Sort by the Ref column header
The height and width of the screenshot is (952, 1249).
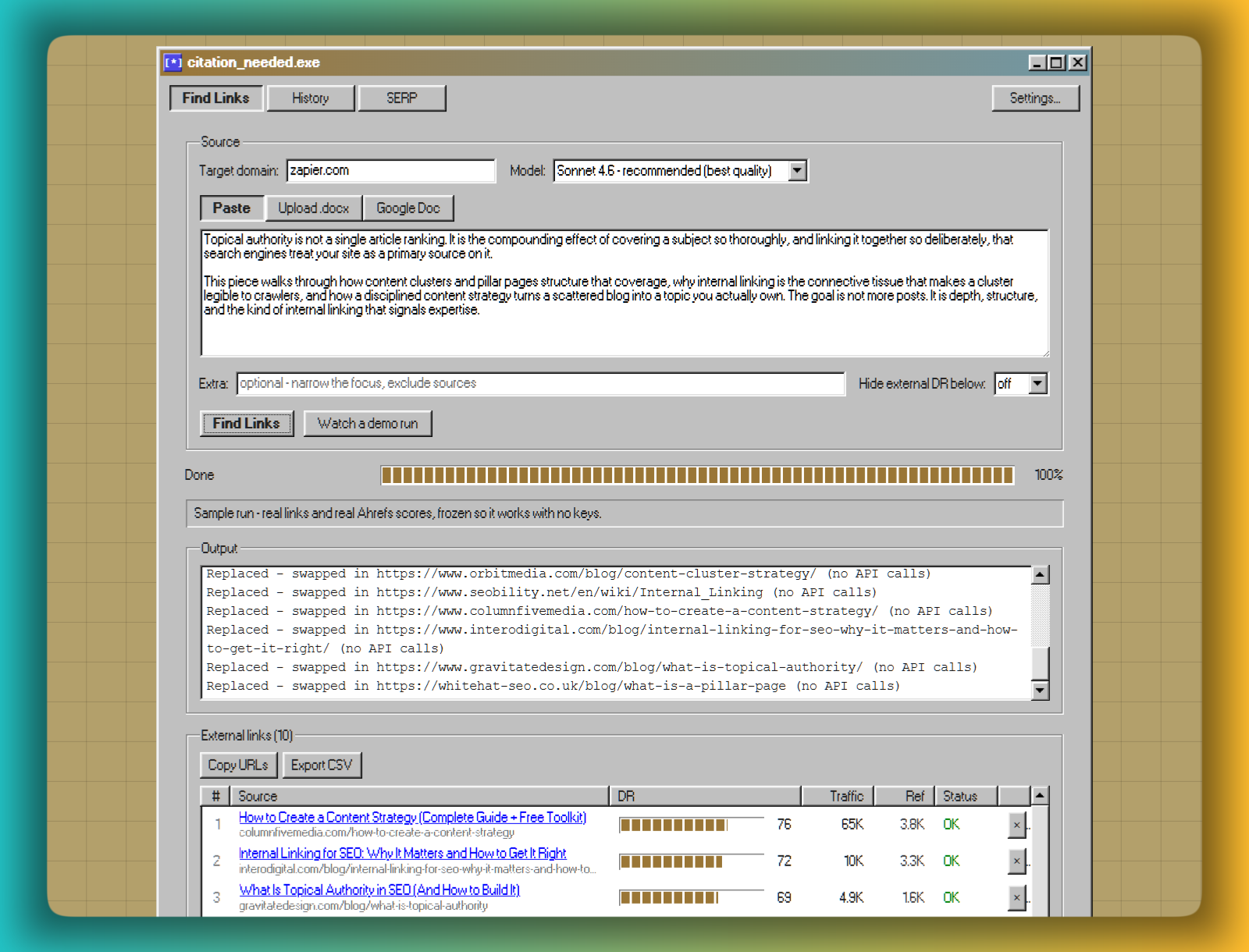(904, 797)
